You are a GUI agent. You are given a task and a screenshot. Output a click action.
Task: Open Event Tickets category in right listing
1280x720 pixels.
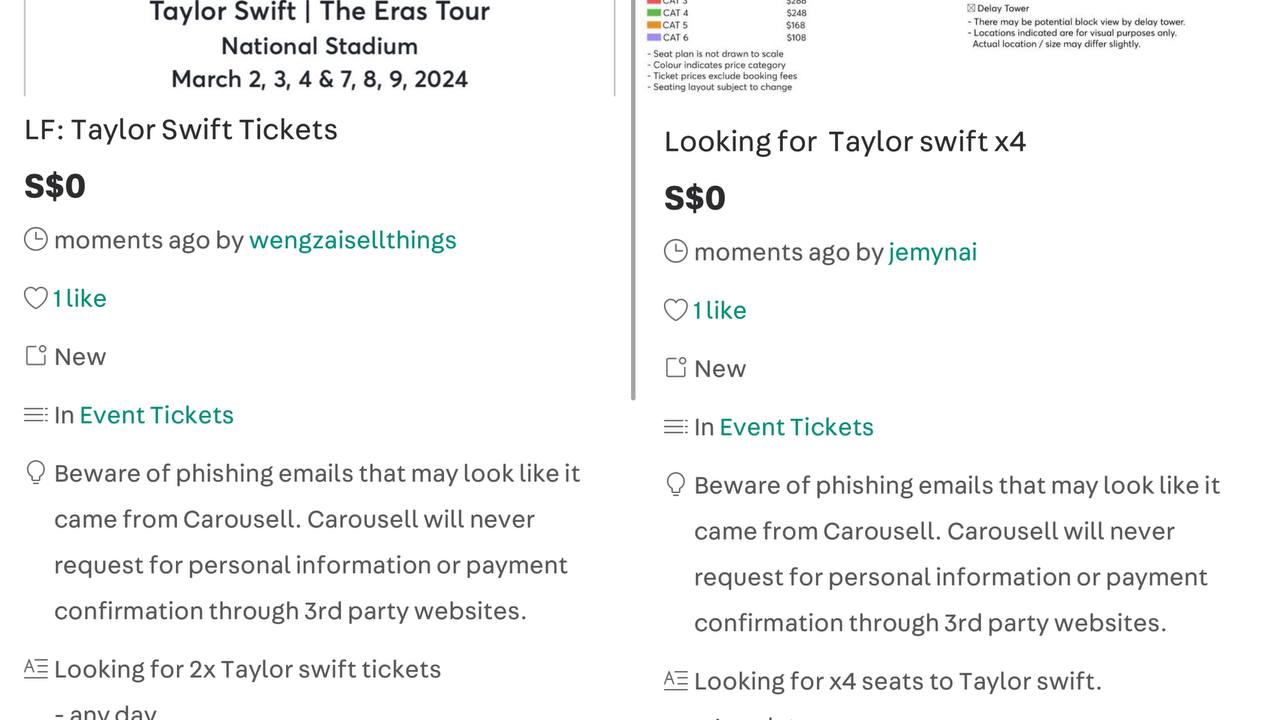tap(797, 427)
